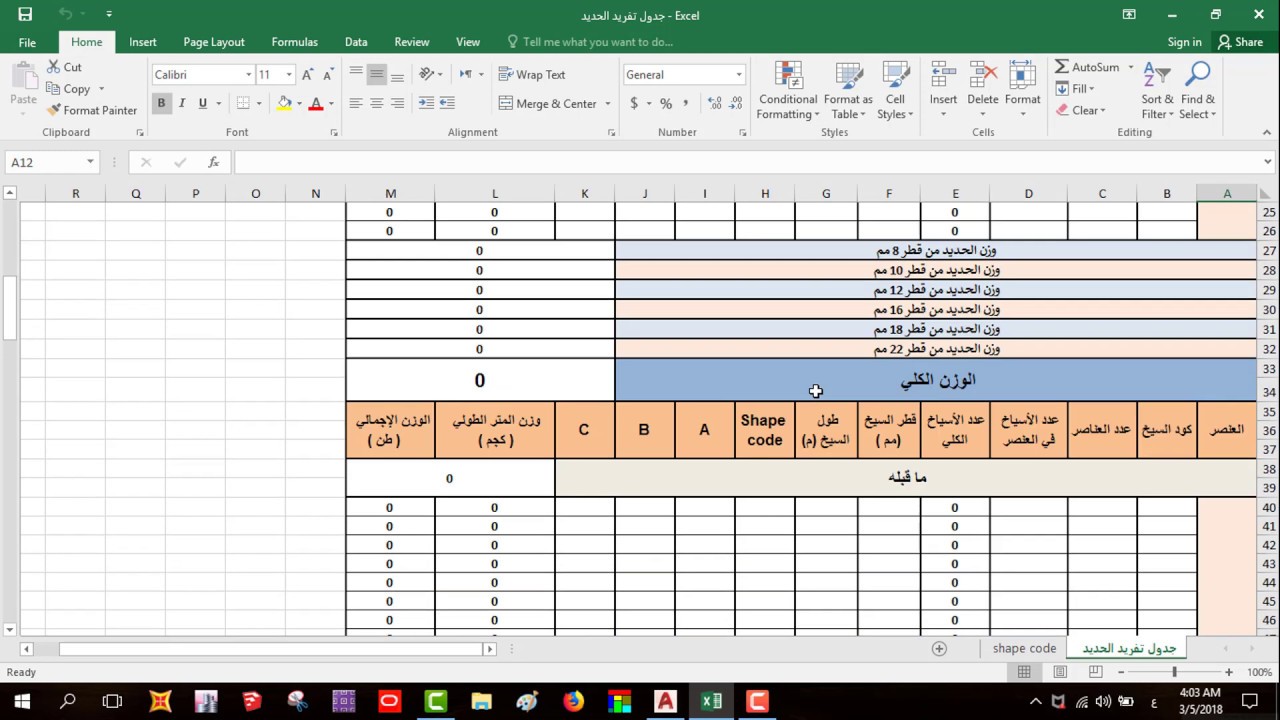The width and height of the screenshot is (1280, 720).
Task: Click the Cut button
Action: (x=65, y=67)
